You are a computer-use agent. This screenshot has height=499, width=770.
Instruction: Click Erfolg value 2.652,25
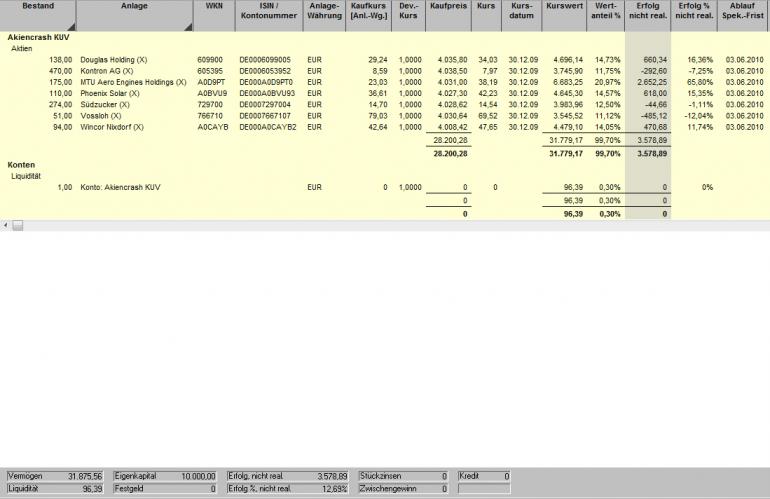pos(652,83)
